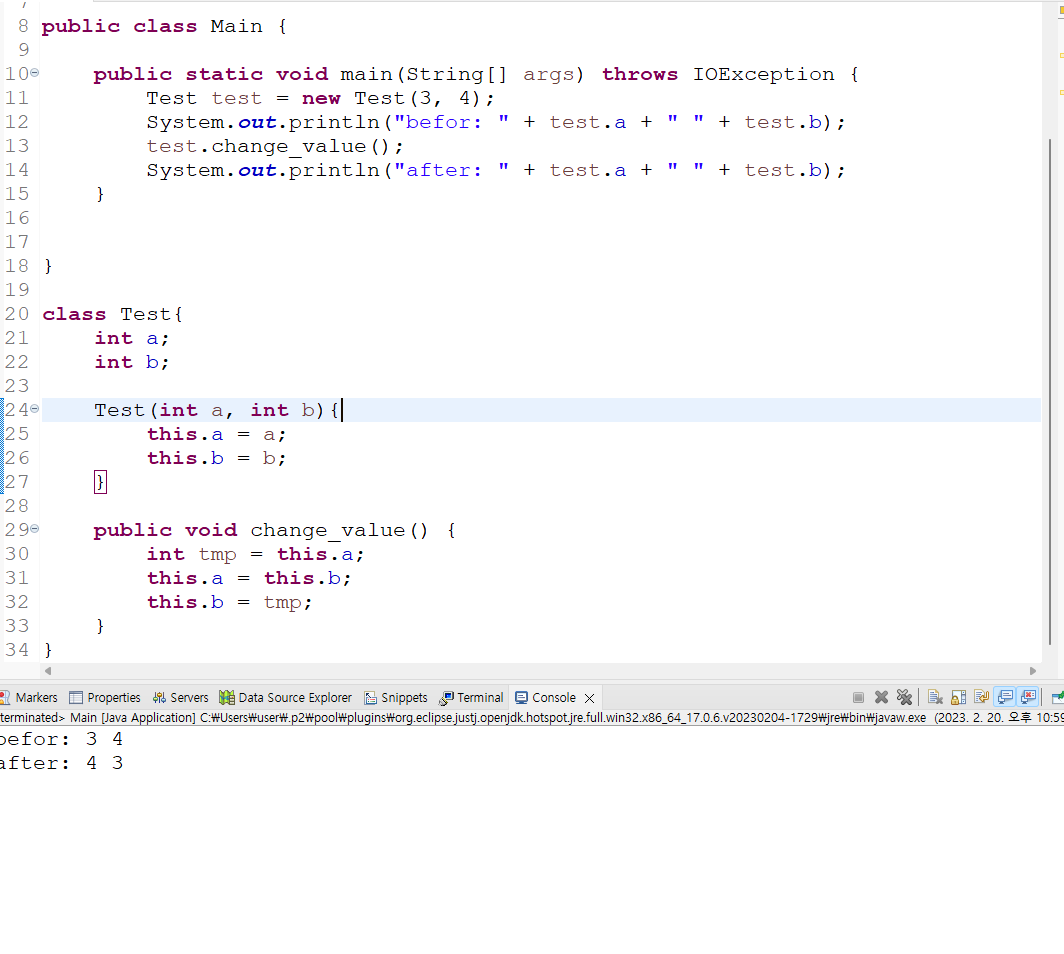Click the Properties tab icon
This screenshot has height=954, width=1064.
tap(76, 698)
